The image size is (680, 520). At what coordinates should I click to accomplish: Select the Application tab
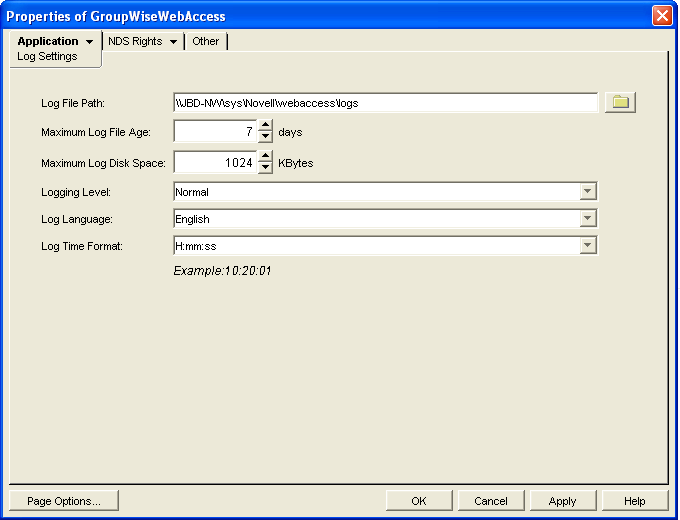click(48, 41)
